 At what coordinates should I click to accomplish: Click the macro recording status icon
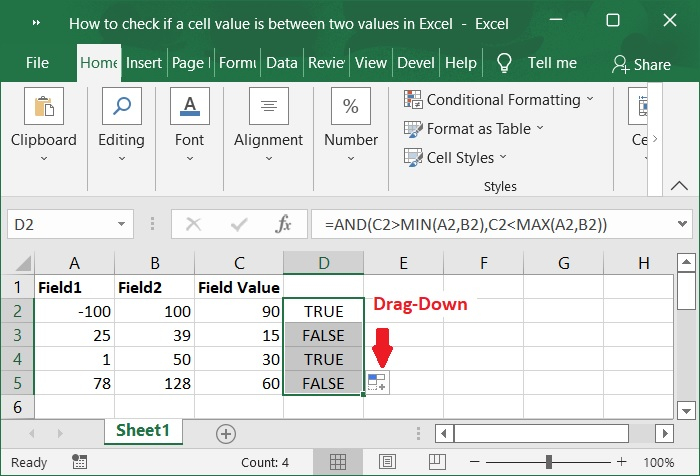pos(80,462)
